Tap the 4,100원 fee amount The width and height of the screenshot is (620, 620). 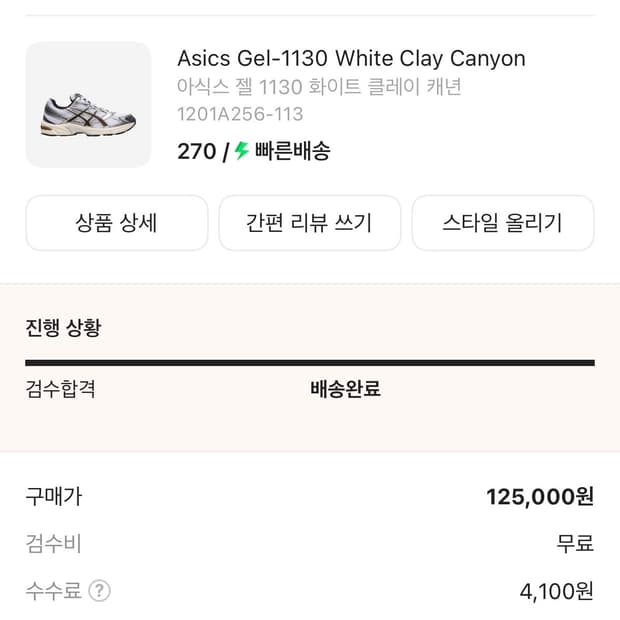(556, 591)
